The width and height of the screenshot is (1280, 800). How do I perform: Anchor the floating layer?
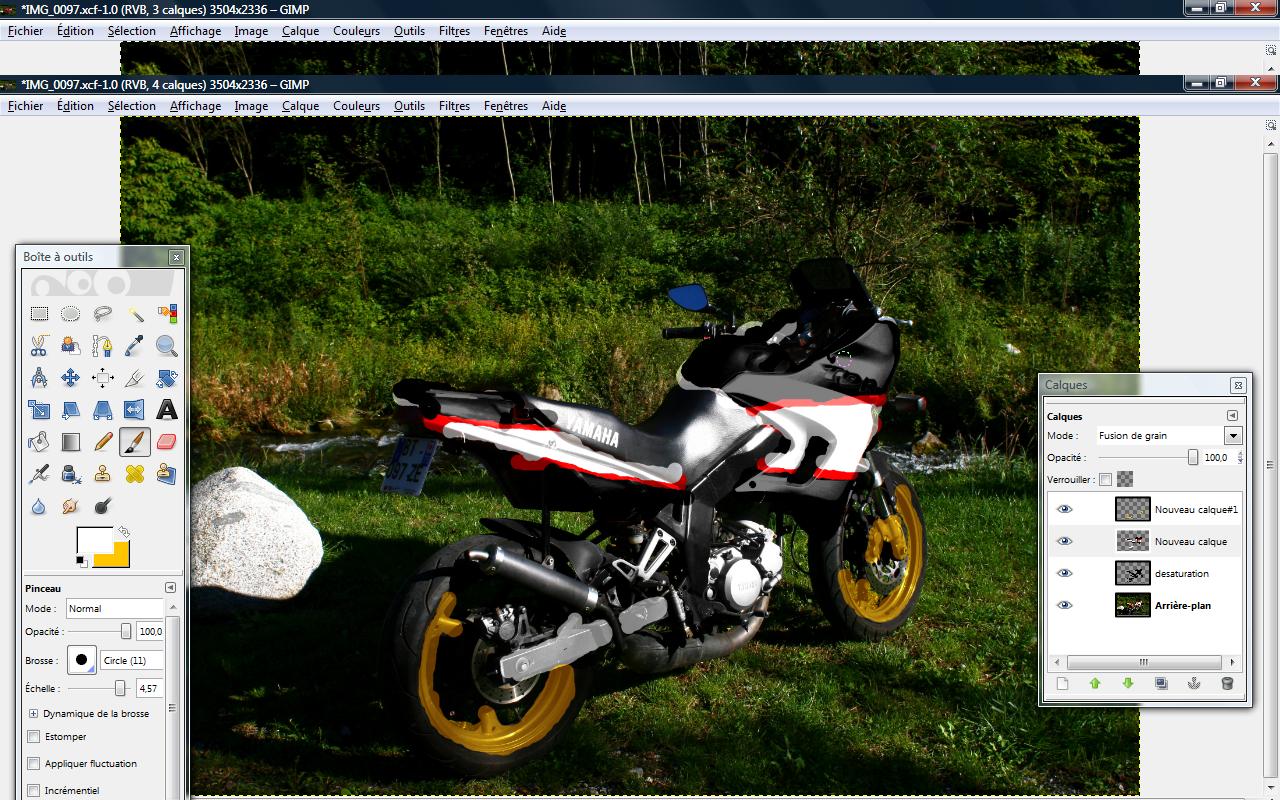[x=1194, y=684]
